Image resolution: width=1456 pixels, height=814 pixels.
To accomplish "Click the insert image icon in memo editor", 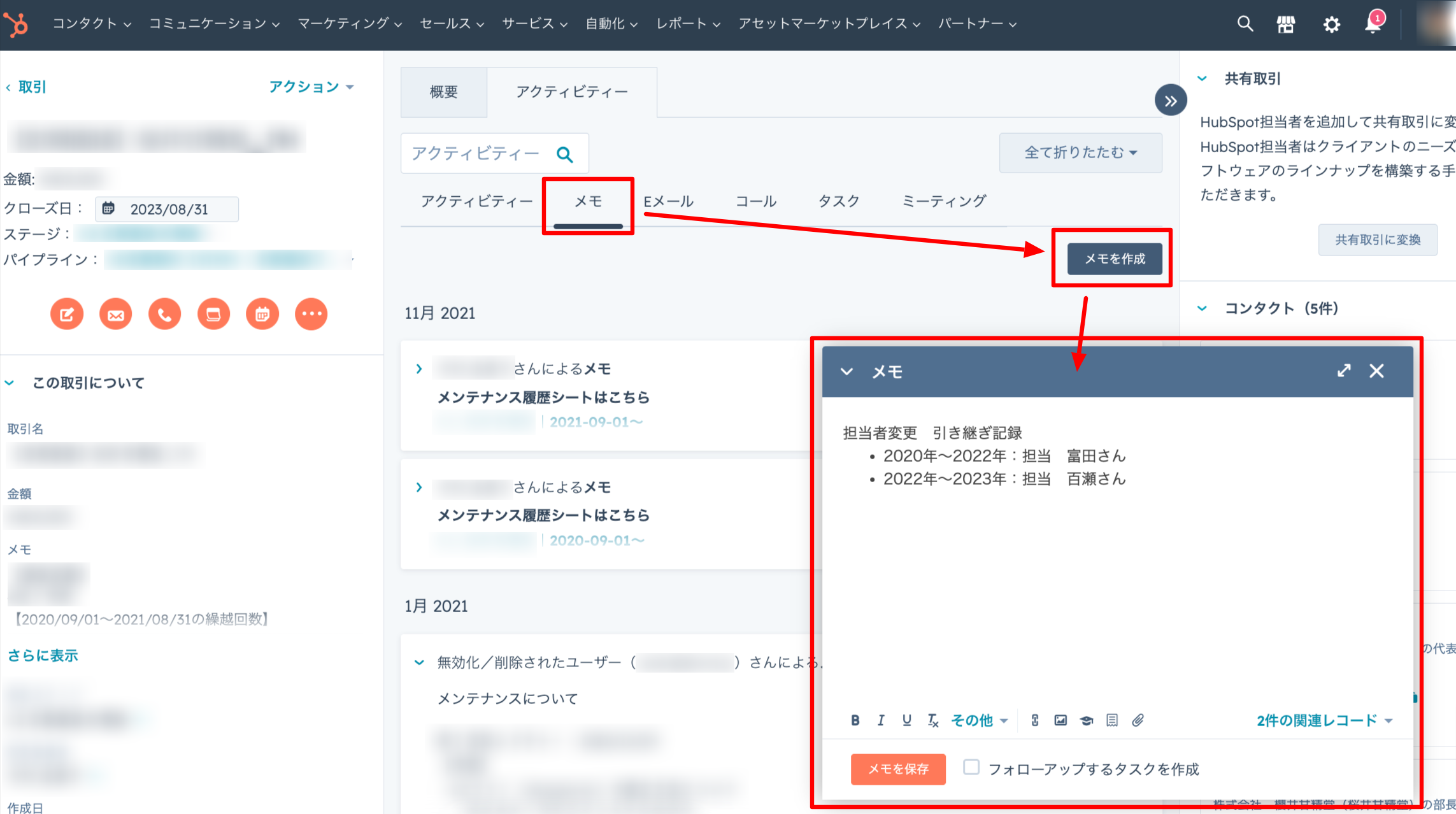I will (x=1060, y=720).
